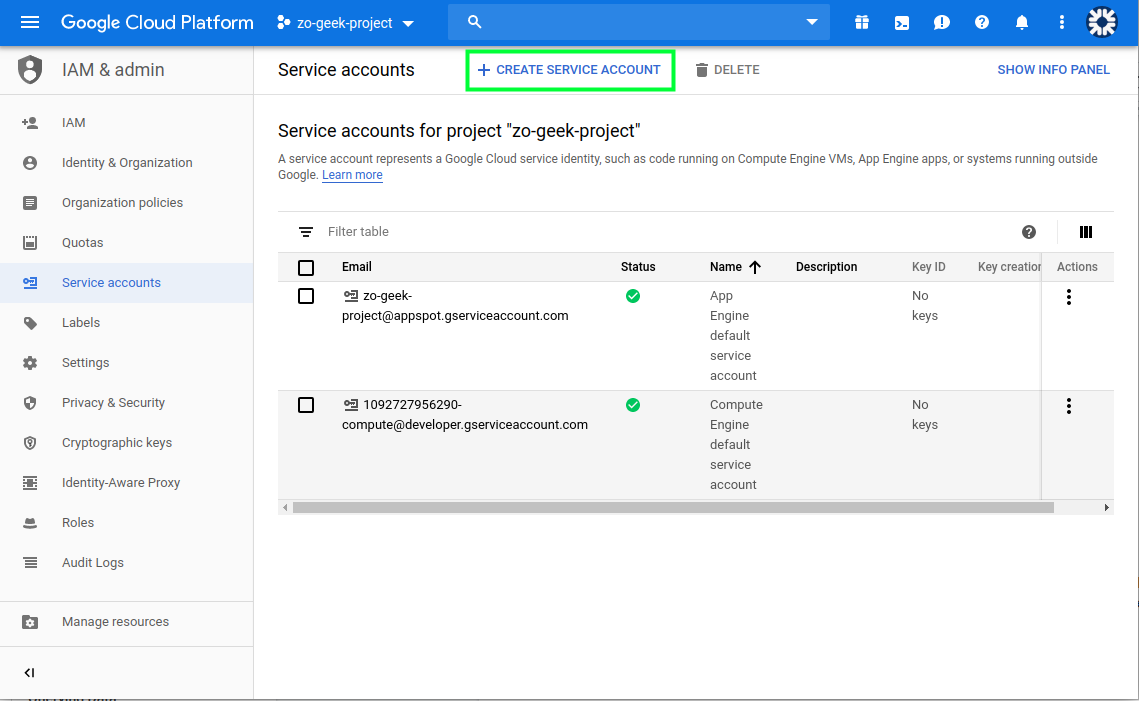Click the Settings gear icon in sidebar
1139x701 pixels.
[30, 362]
